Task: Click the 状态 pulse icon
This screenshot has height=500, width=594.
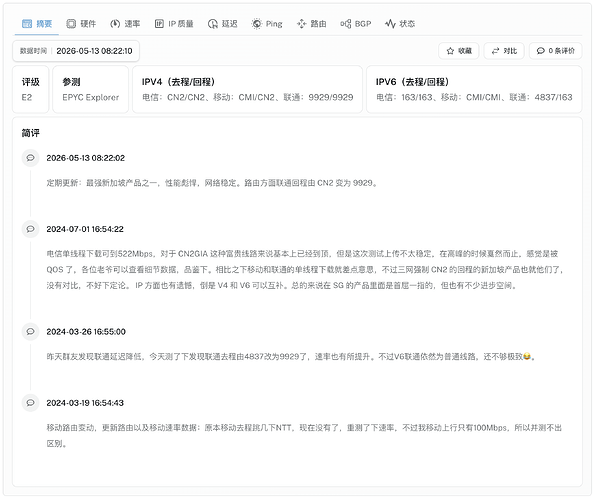Action: [390, 24]
